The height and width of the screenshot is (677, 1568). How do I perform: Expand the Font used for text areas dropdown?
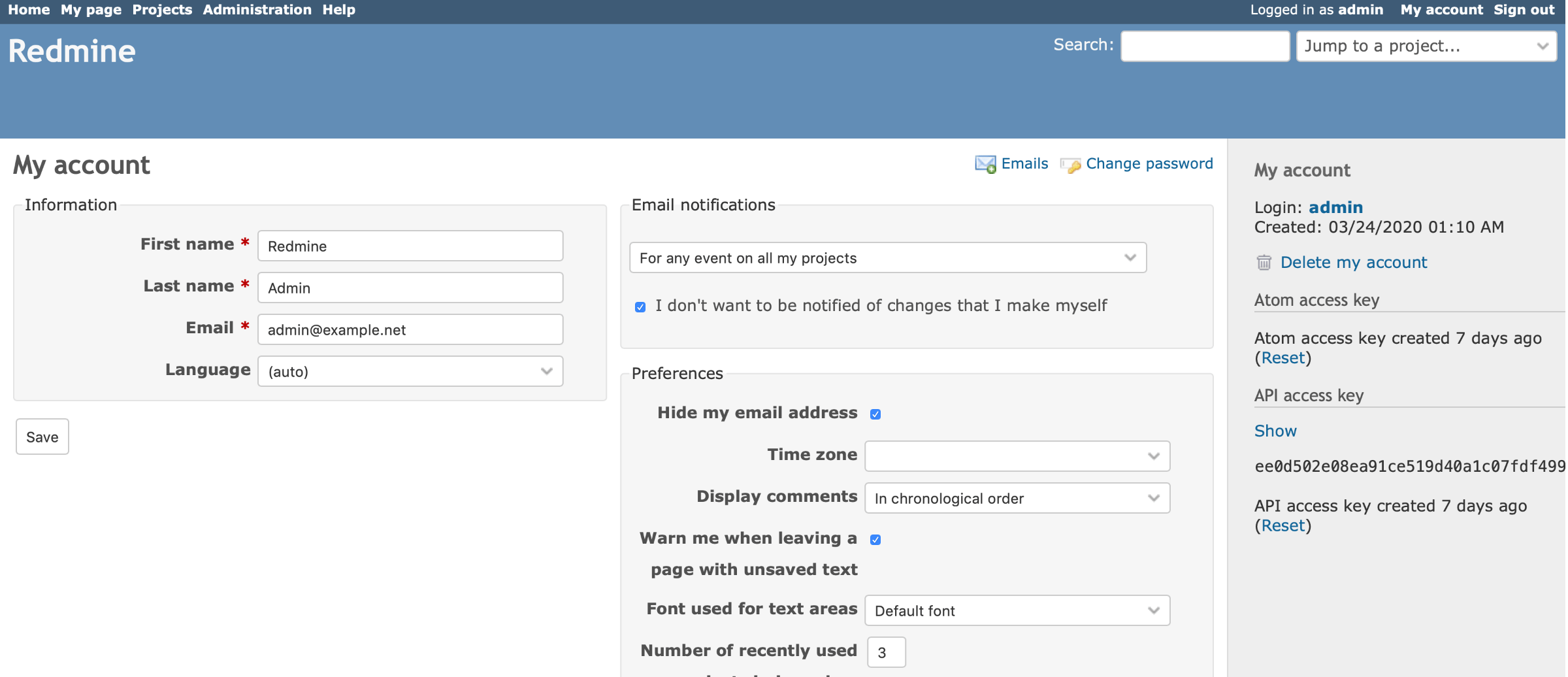[1017, 611]
